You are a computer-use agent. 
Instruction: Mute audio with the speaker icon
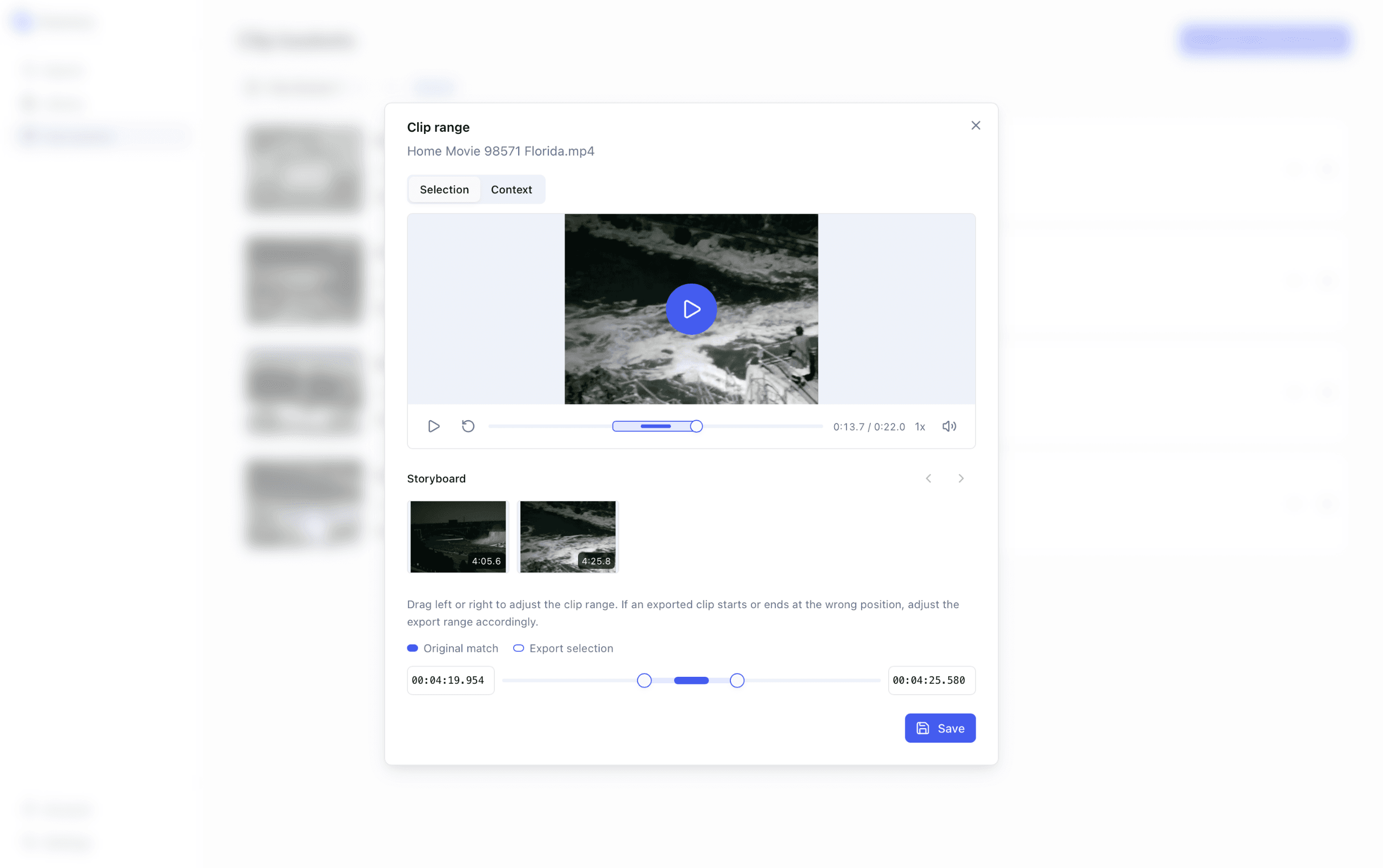949,426
